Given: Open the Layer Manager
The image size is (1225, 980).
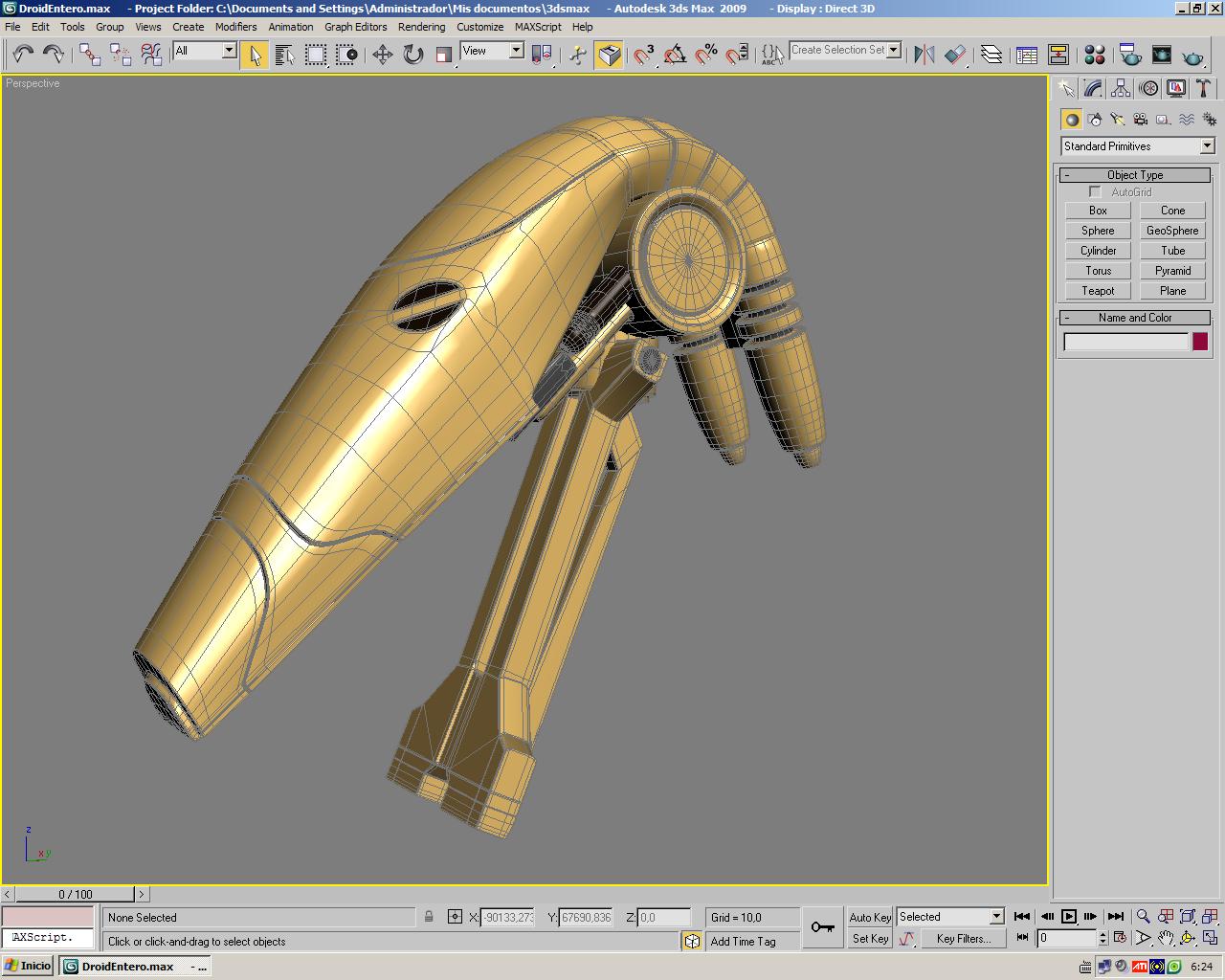Looking at the screenshot, I should [991, 55].
